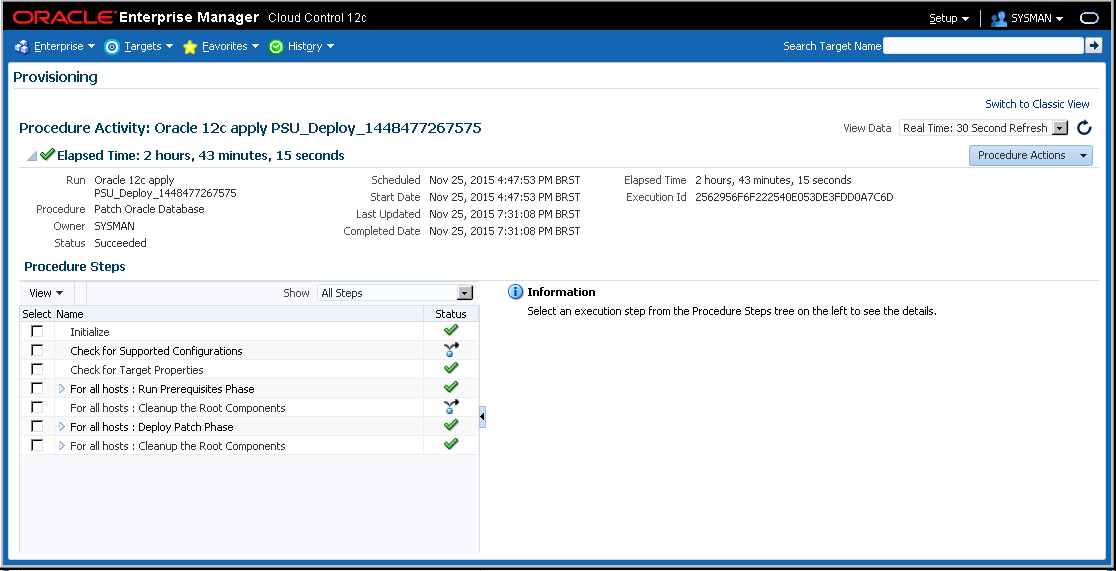The width and height of the screenshot is (1116, 571).
Task: Open the SYSMAN user menu
Action: point(1037,19)
